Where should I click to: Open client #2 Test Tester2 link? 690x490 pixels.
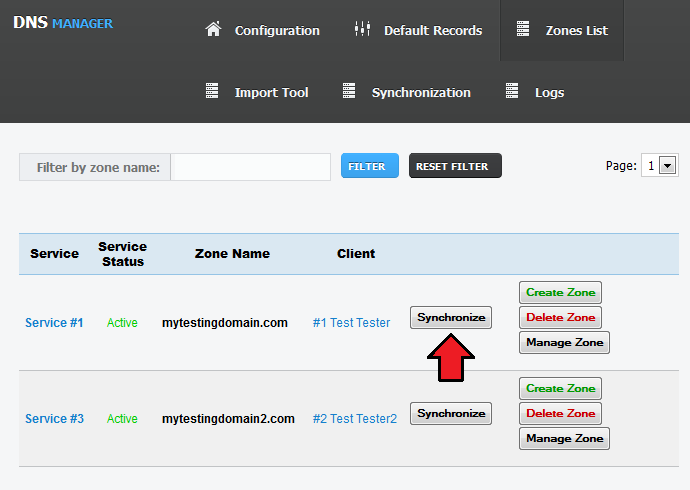click(354, 419)
